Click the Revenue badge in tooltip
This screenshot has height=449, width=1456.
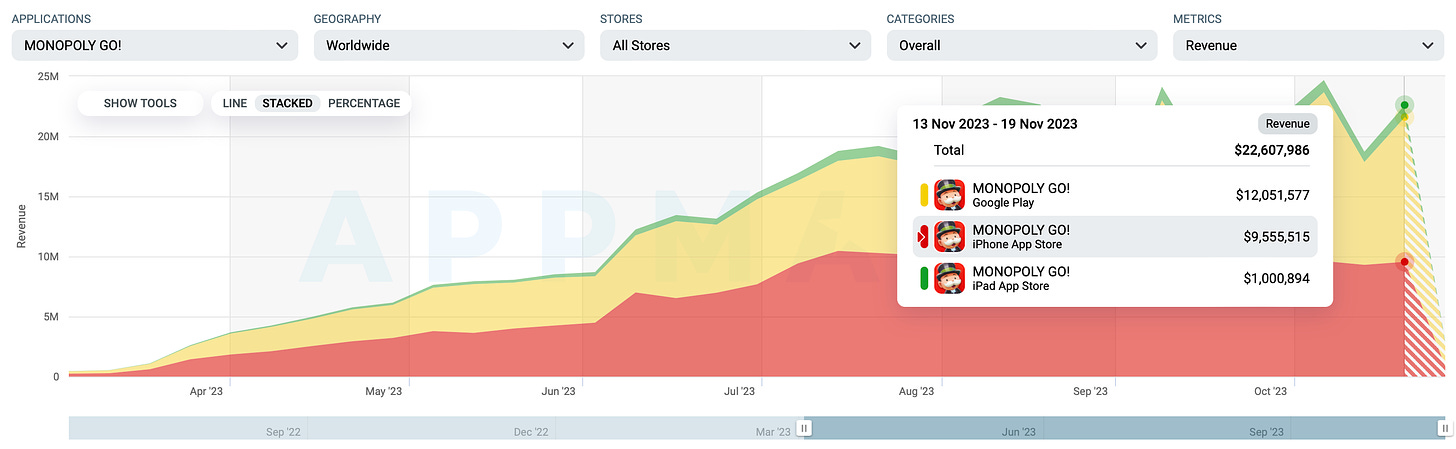pyautogui.click(x=1287, y=124)
